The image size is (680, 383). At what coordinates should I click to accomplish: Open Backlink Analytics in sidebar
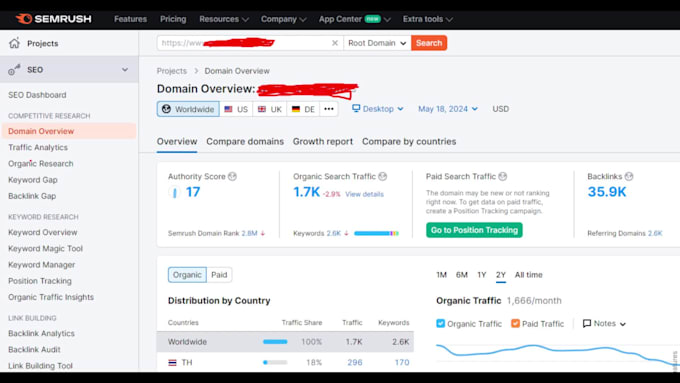pyautogui.click(x=41, y=333)
